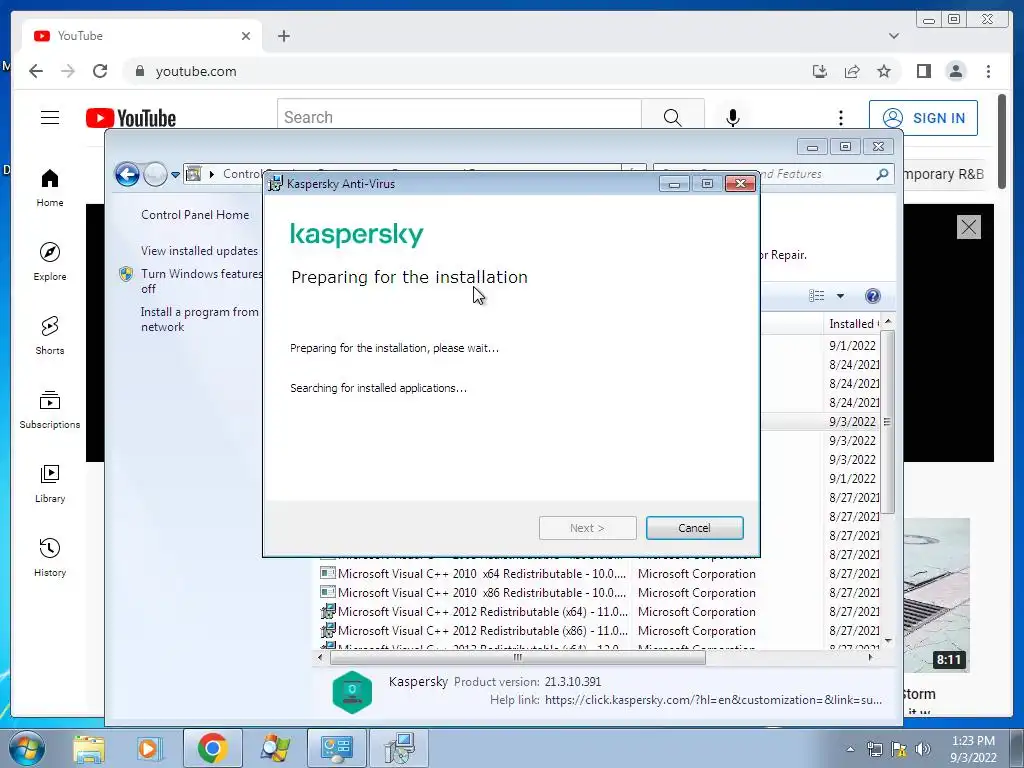Switch to Chrome in the taskbar

pyautogui.click(x=212, y=748)
